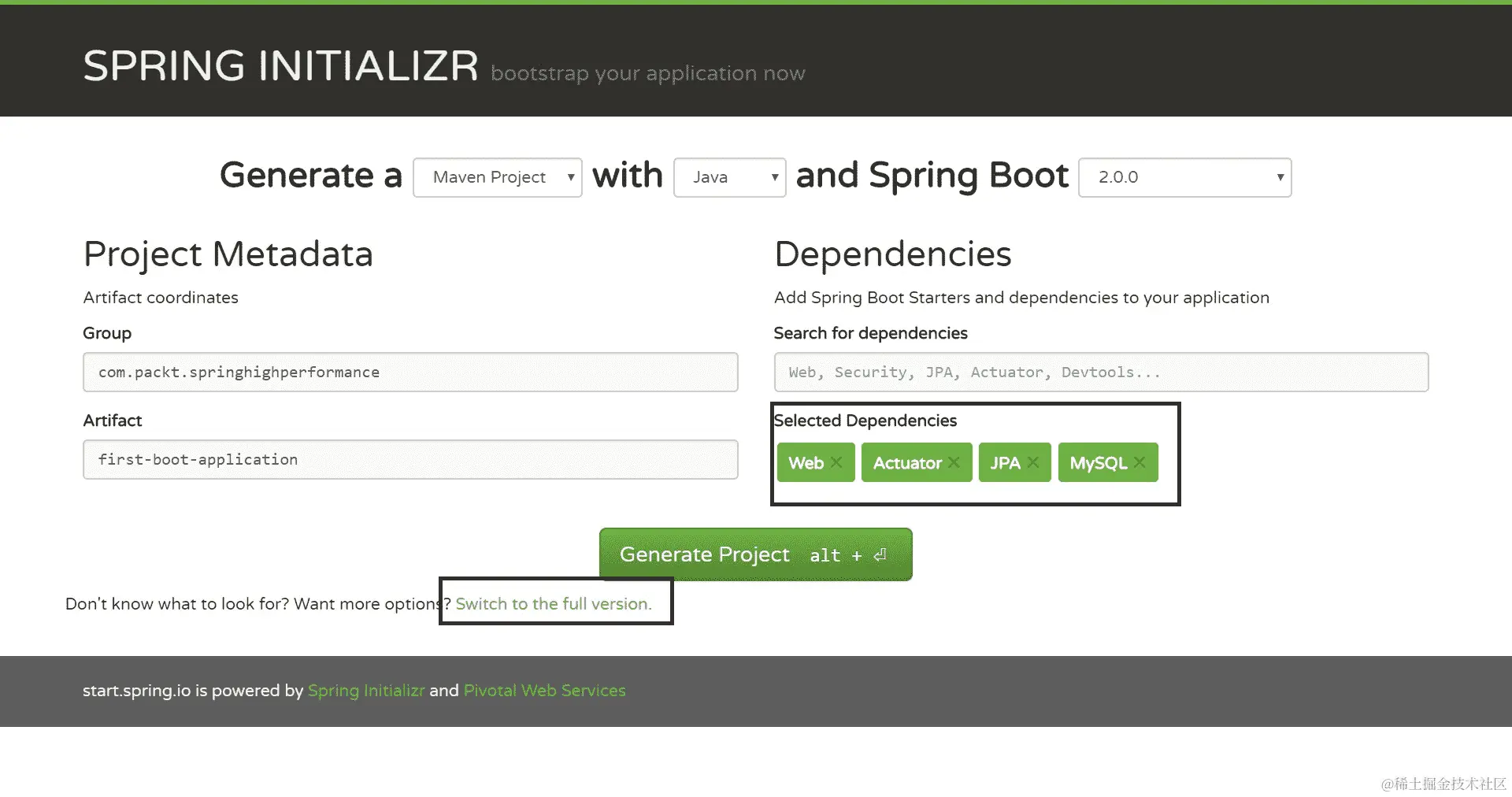Click the 'Selected Dependencies' label

tap(865, 421)
